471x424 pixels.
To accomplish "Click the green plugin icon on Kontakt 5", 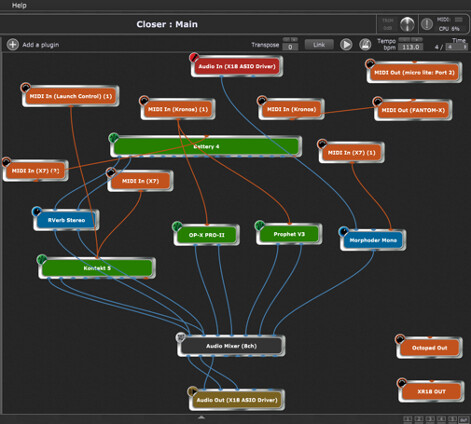I will tap(42, 259).
